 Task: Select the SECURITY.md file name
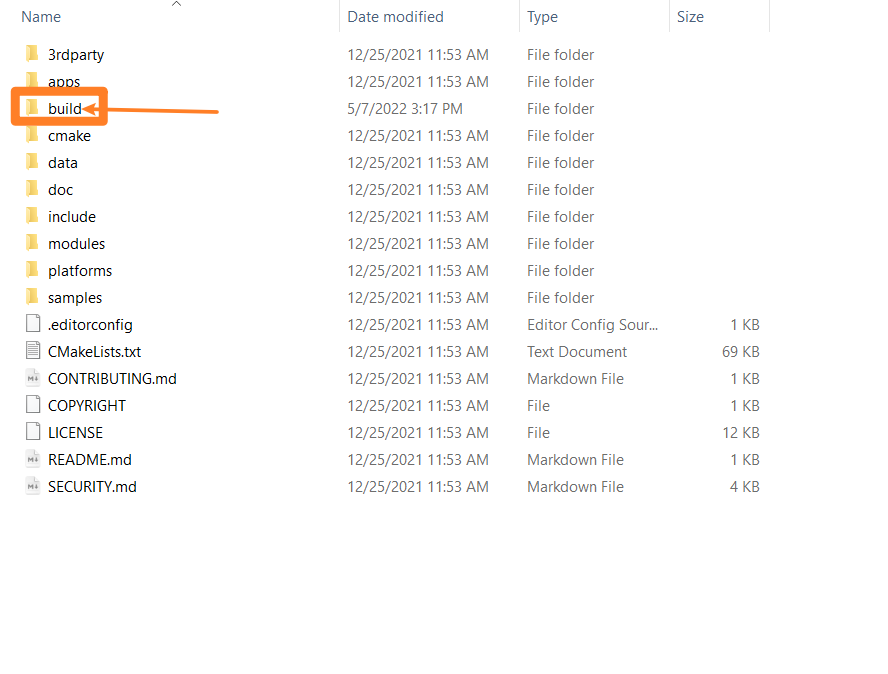pyautogui.click(x=92, y=487)
